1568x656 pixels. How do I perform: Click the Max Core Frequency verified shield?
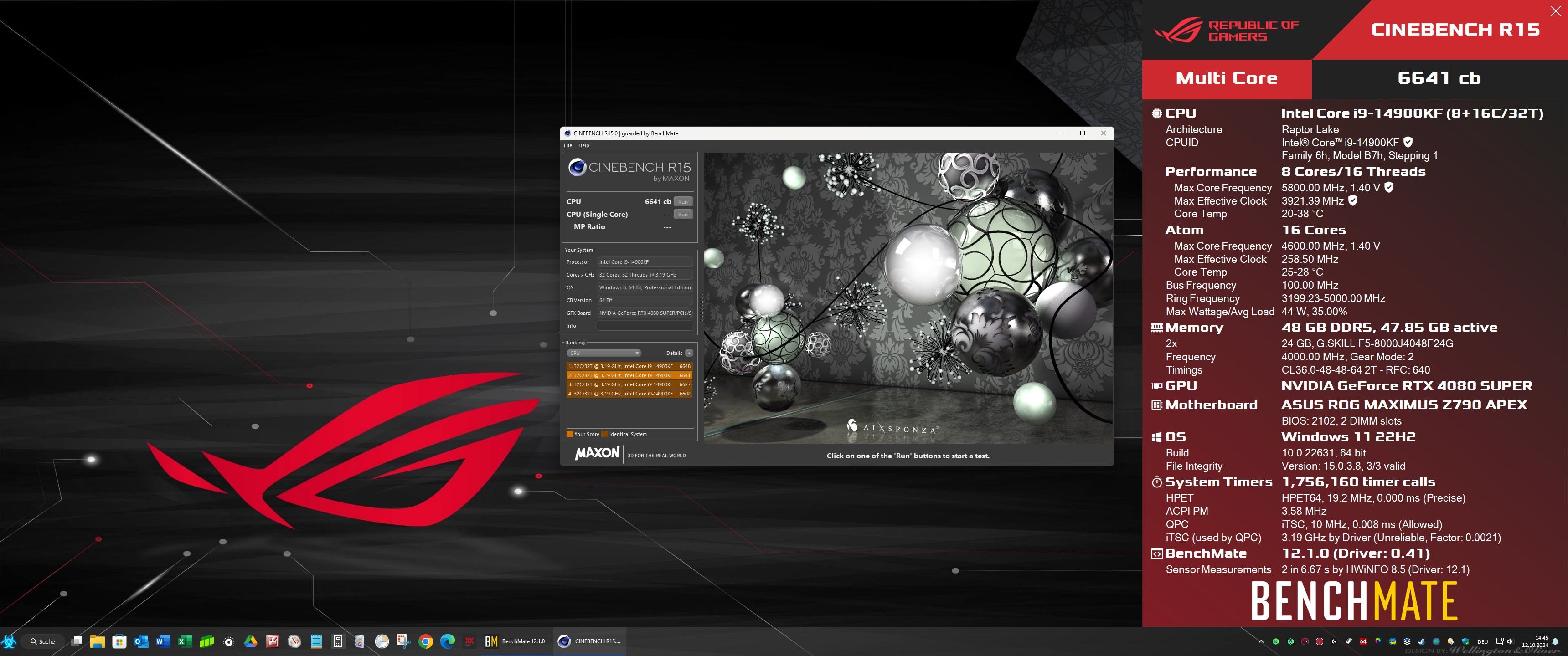1388,187
